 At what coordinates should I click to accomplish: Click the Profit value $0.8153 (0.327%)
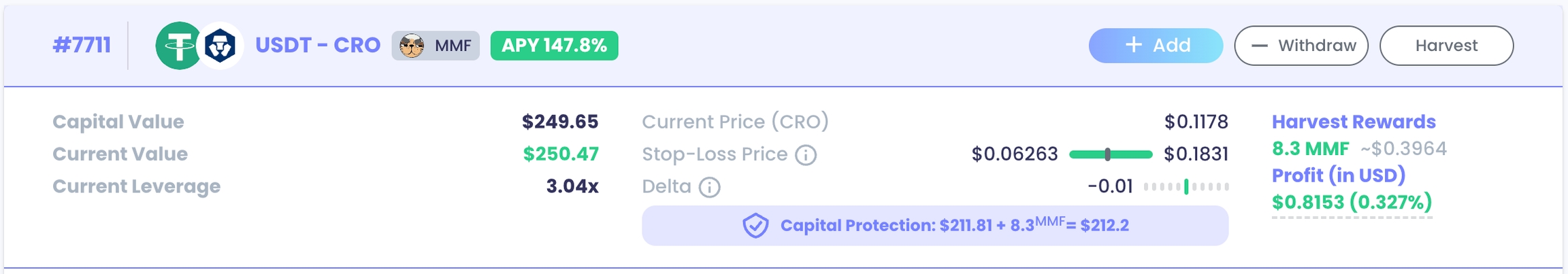pos(1352,202)
